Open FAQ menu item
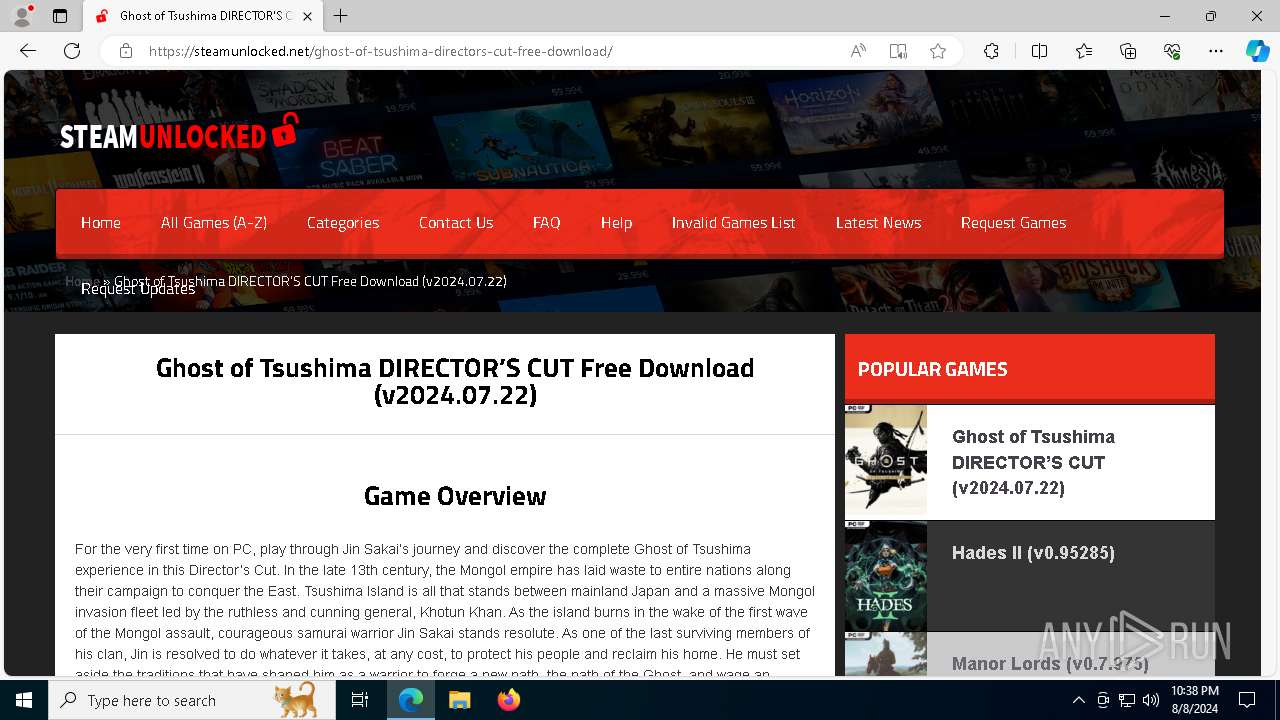This screenshot has width=1280, height=720. [x=546, y=222]
